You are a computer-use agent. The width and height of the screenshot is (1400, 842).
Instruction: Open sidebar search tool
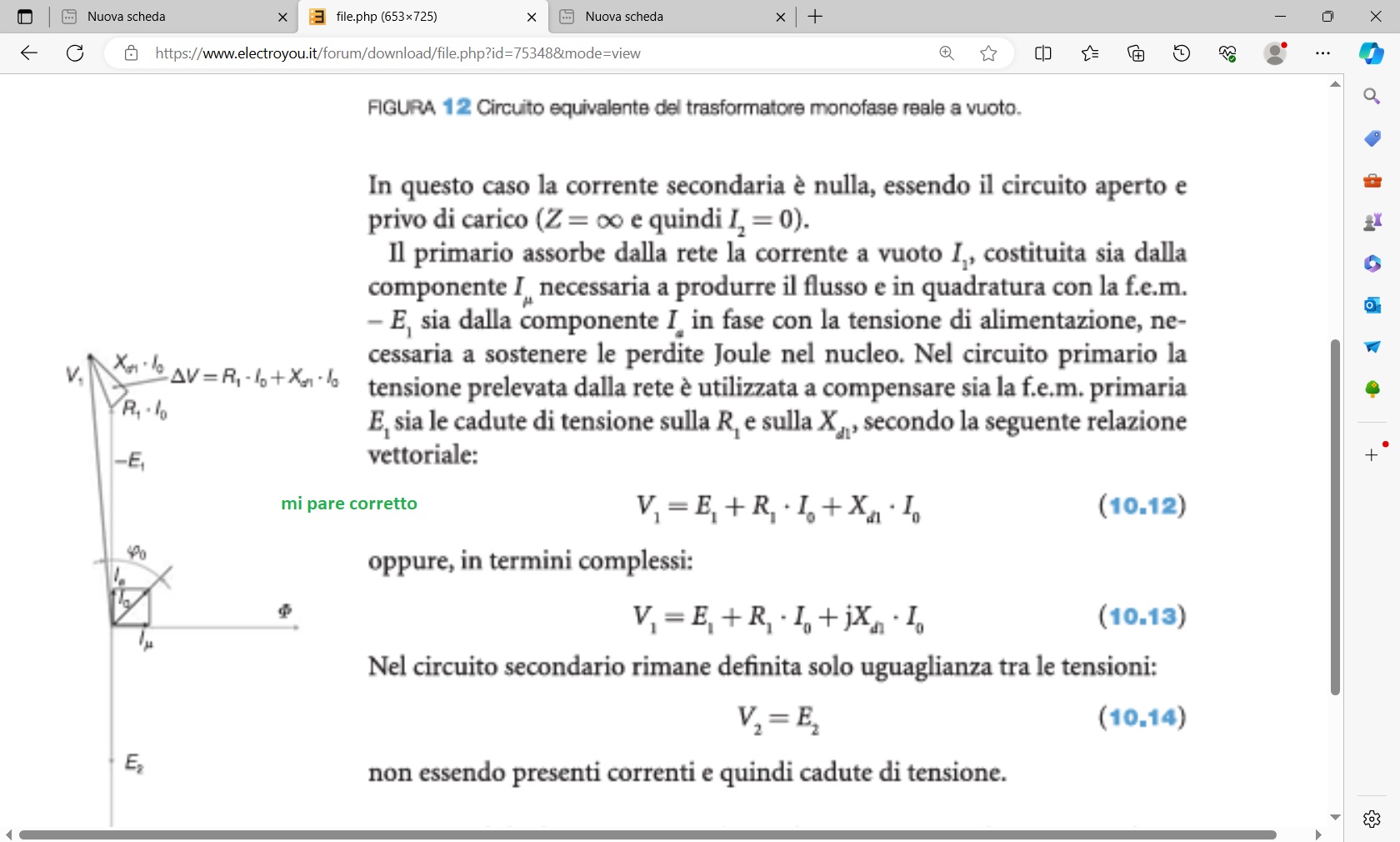(x=1372, y=97)
